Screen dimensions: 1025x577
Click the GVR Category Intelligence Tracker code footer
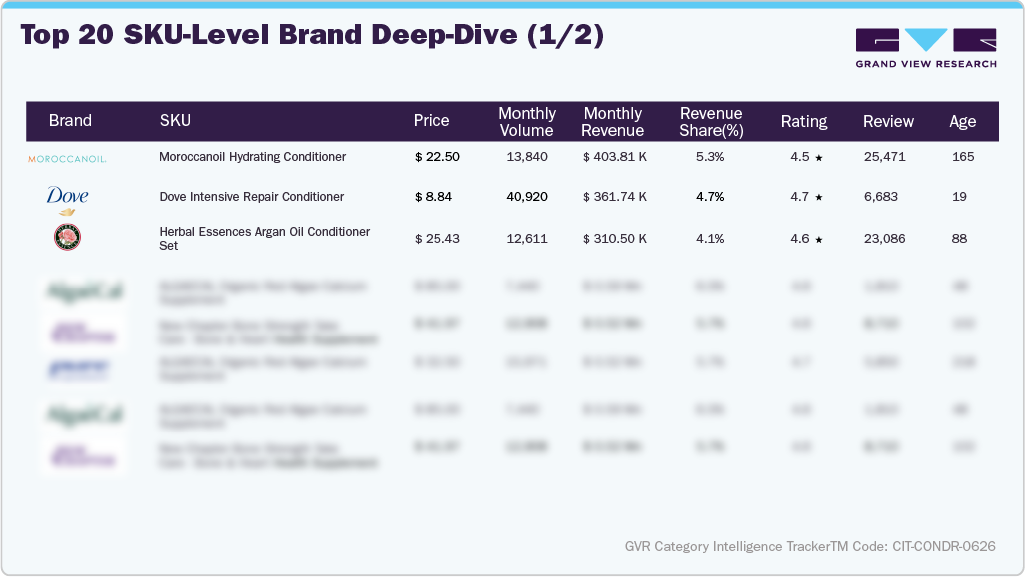[x=810, y=546]
